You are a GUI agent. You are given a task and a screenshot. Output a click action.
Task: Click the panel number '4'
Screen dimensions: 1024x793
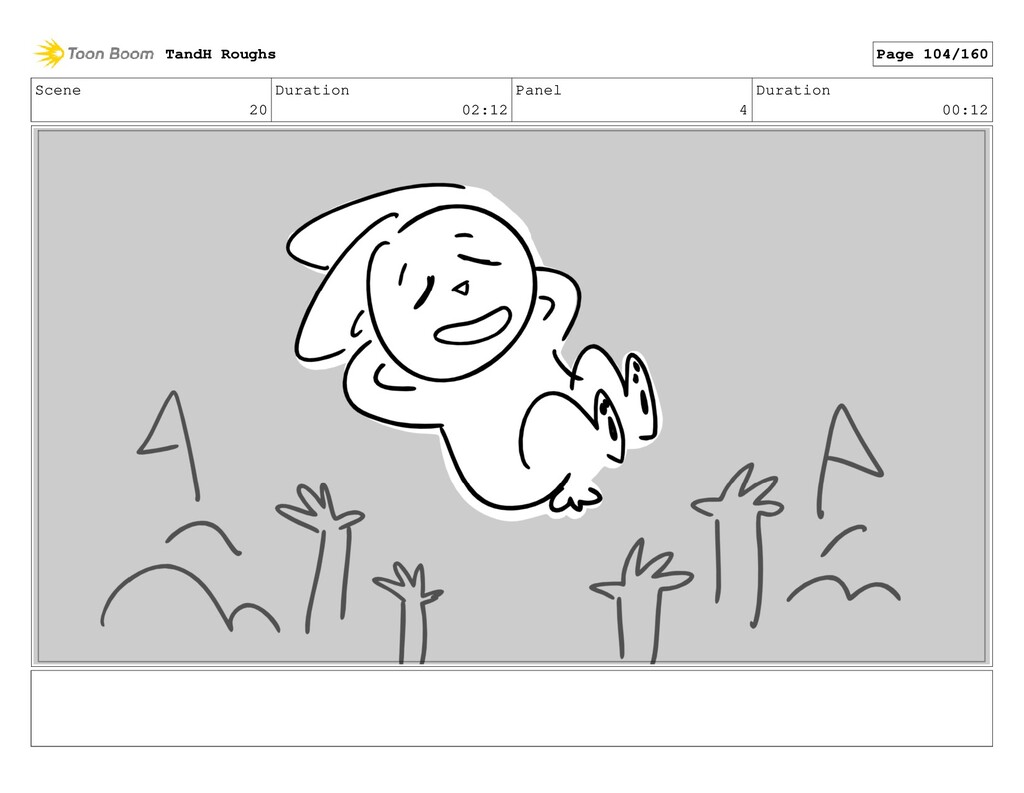[743, 110]
